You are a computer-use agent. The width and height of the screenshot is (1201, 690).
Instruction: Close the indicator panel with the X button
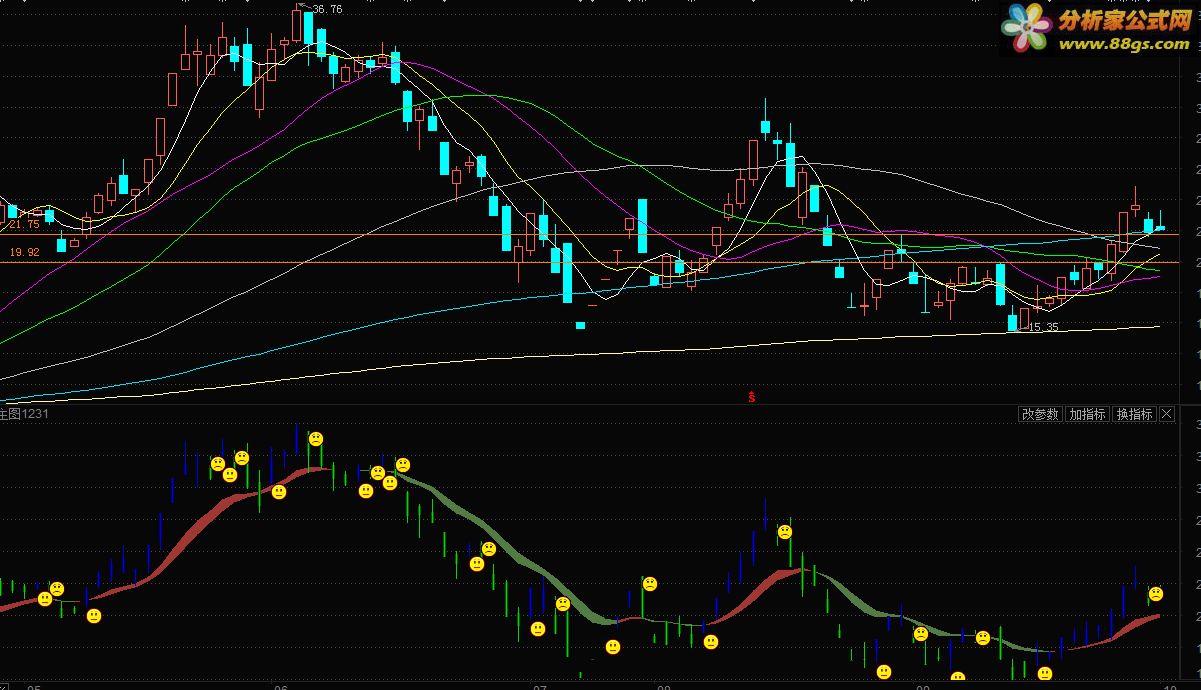(1167, 414)
